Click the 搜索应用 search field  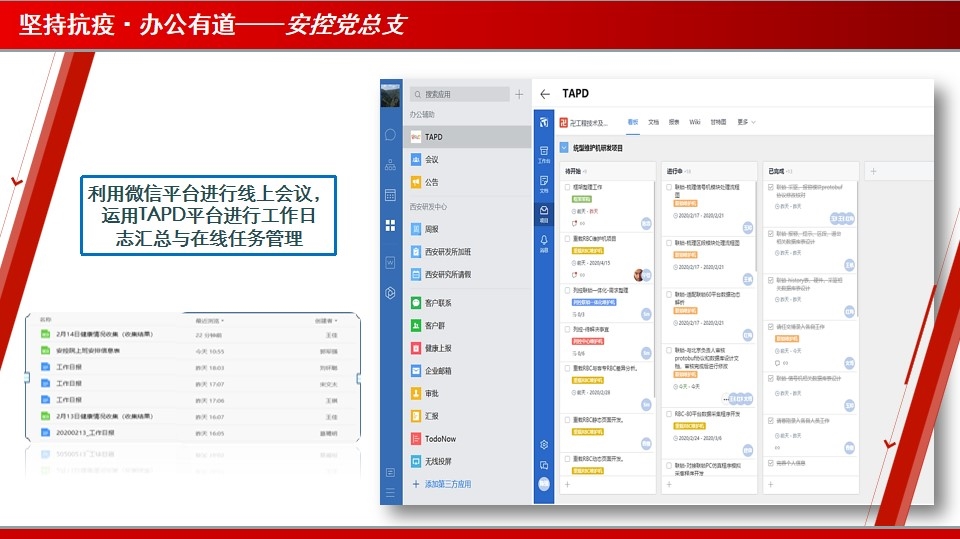(x=459, y=94)
